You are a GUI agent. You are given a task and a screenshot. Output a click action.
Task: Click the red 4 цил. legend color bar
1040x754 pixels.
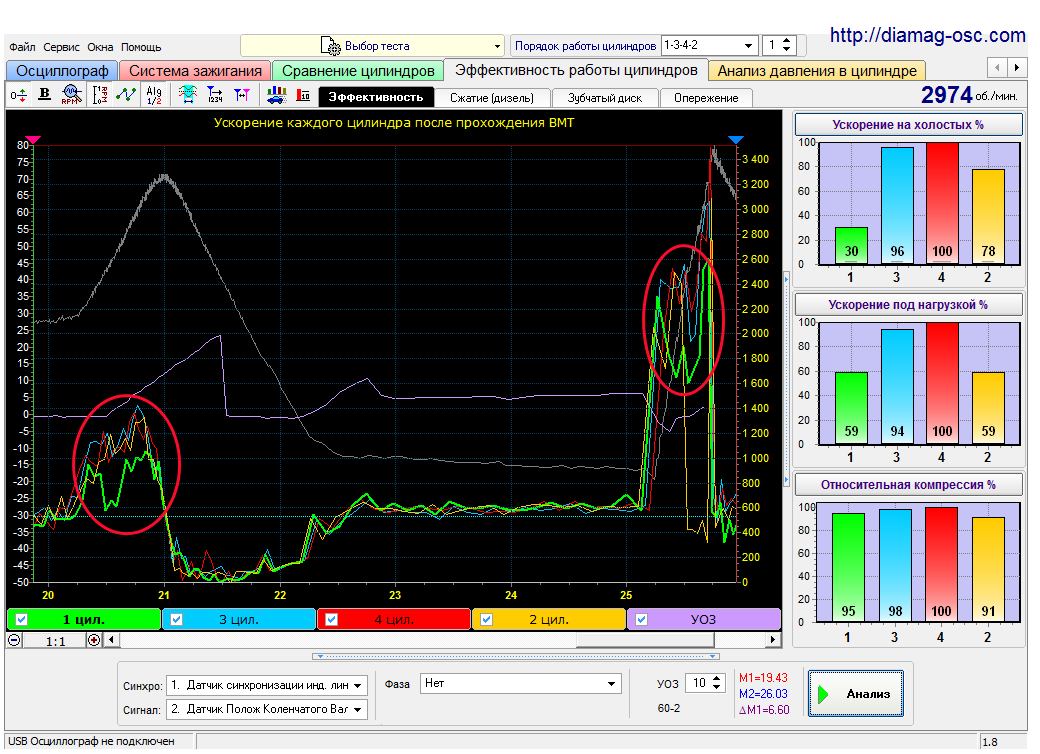coord(394,619)
